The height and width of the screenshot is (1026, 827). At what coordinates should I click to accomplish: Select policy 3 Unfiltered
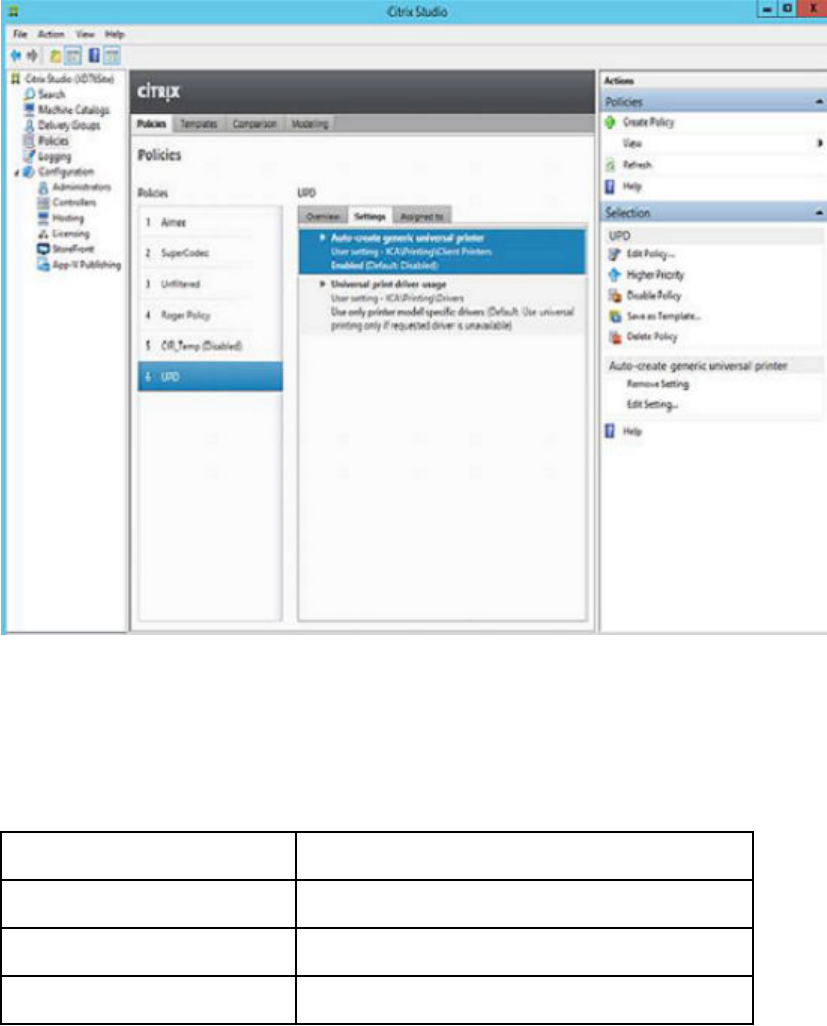pos(210,284)
